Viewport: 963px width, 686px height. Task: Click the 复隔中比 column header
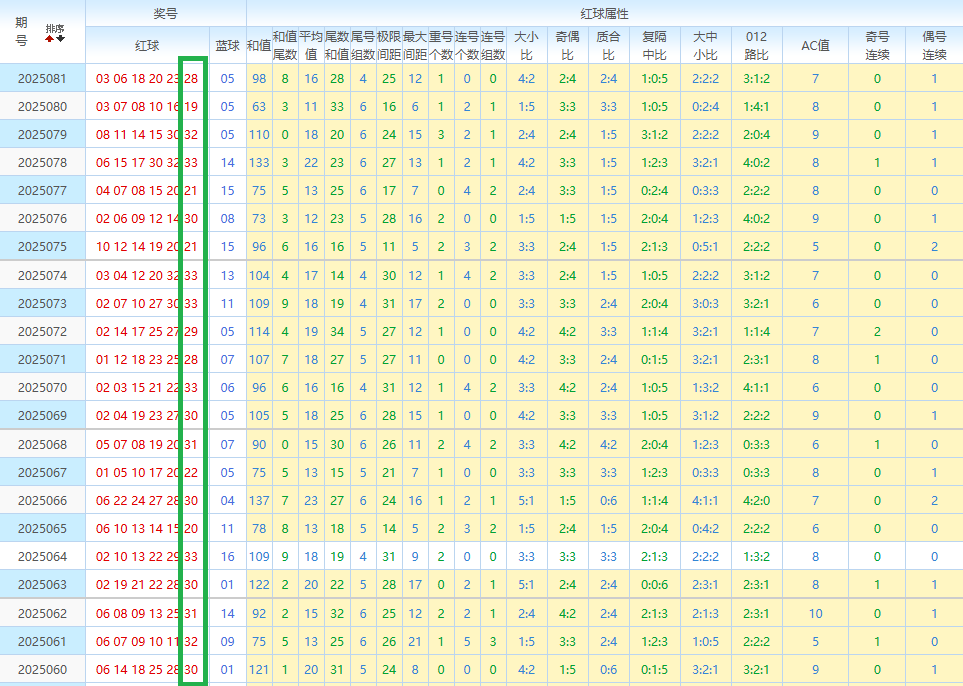[x=655, y=45]
